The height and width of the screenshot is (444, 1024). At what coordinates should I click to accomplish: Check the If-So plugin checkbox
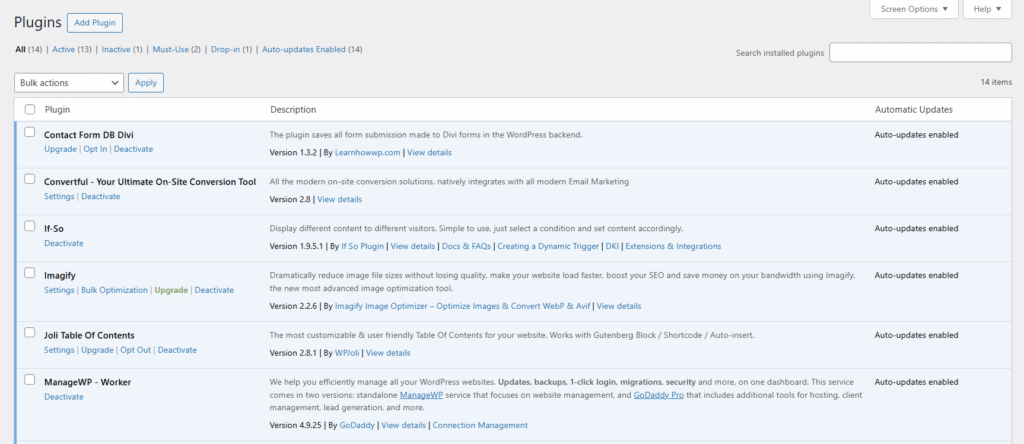click(29, 226)
